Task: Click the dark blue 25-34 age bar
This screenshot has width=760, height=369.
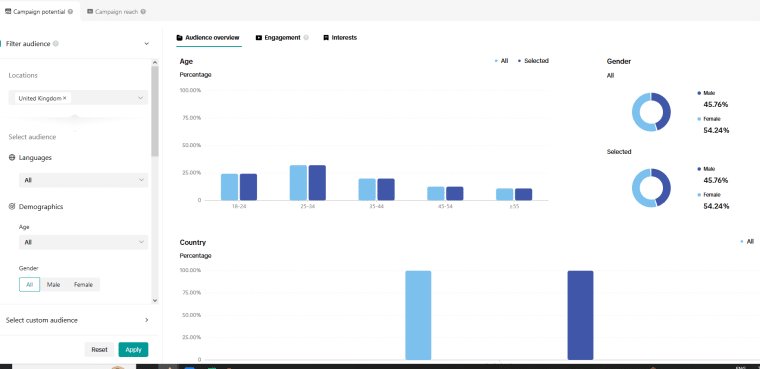Action: (x=317, y=183)
